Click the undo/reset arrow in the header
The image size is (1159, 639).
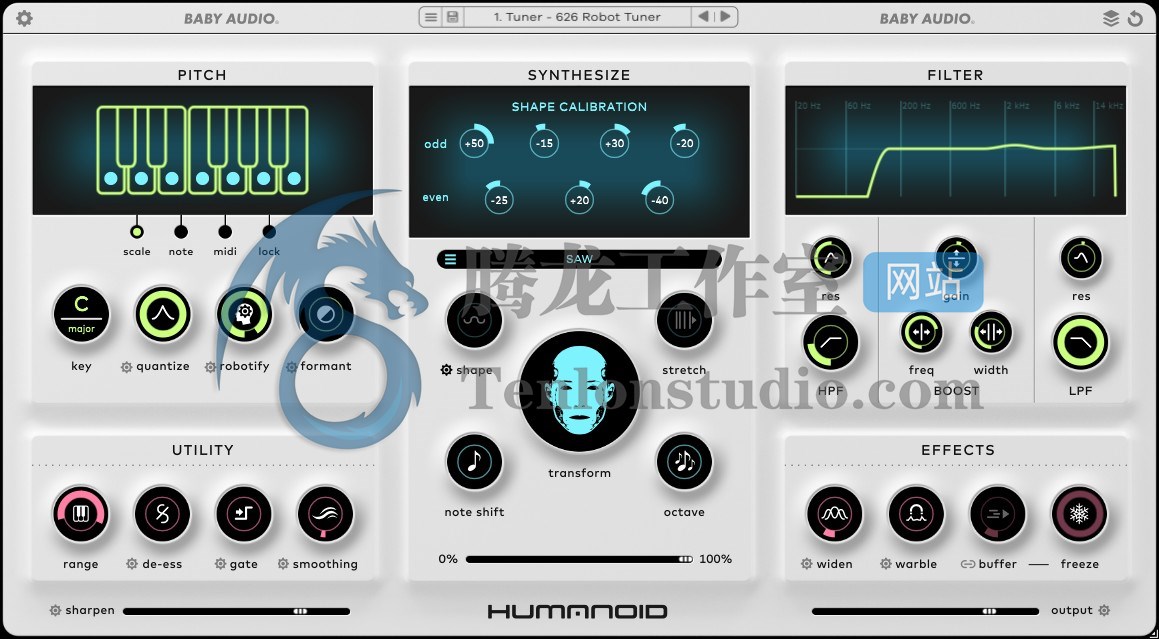click(1135, 18)
